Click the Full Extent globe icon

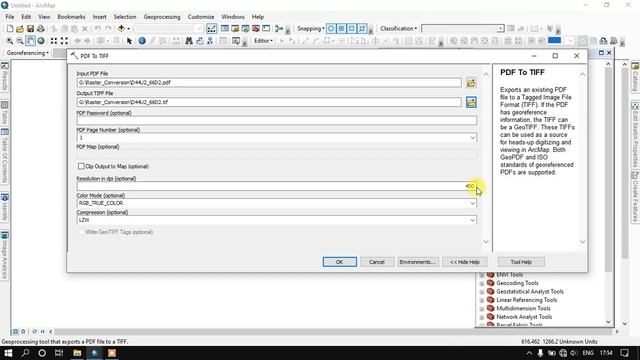[x=41, y=41]
